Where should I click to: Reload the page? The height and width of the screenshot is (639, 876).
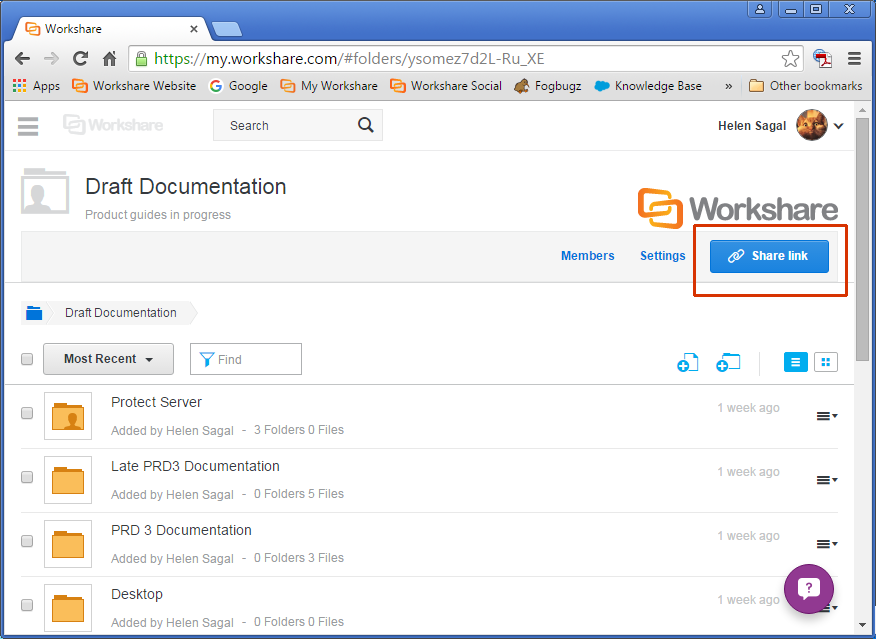[x=80, y=59]
